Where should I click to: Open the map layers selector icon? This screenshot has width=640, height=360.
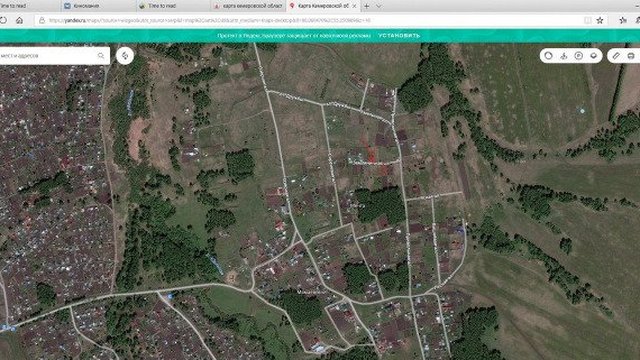click(593, 56)
